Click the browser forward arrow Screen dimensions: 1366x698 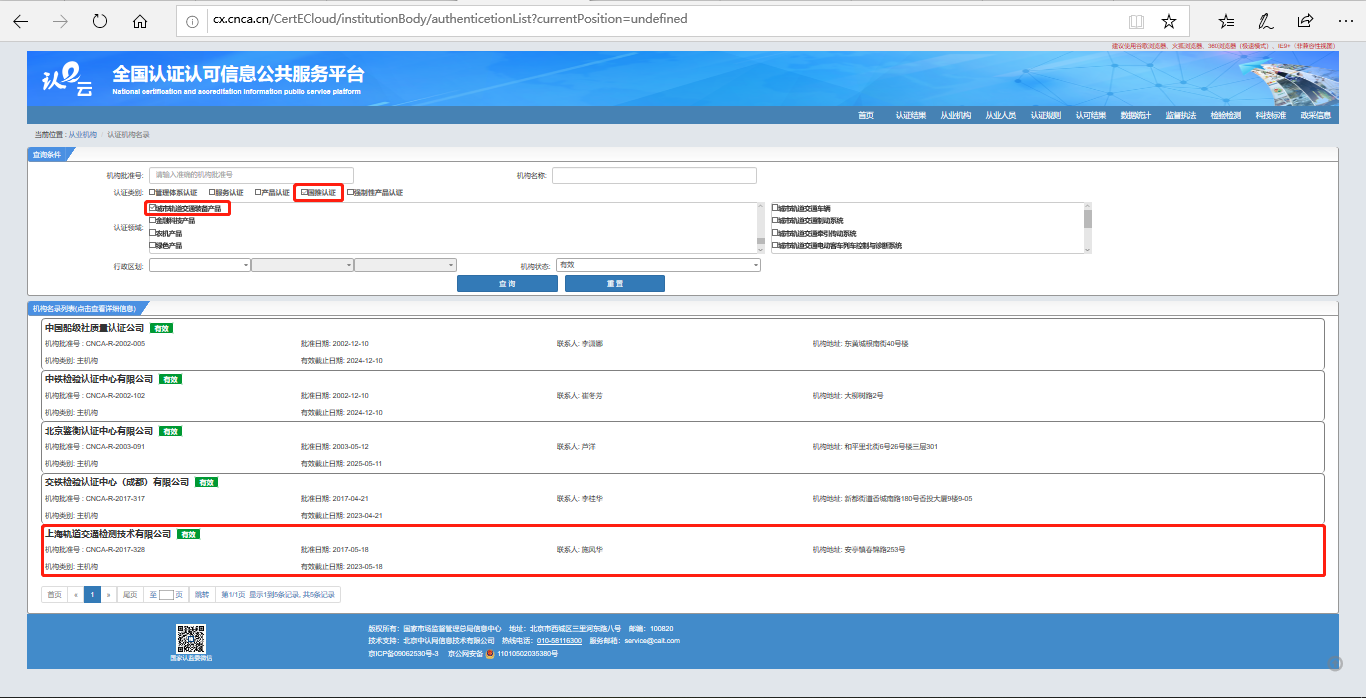[60, 21]
